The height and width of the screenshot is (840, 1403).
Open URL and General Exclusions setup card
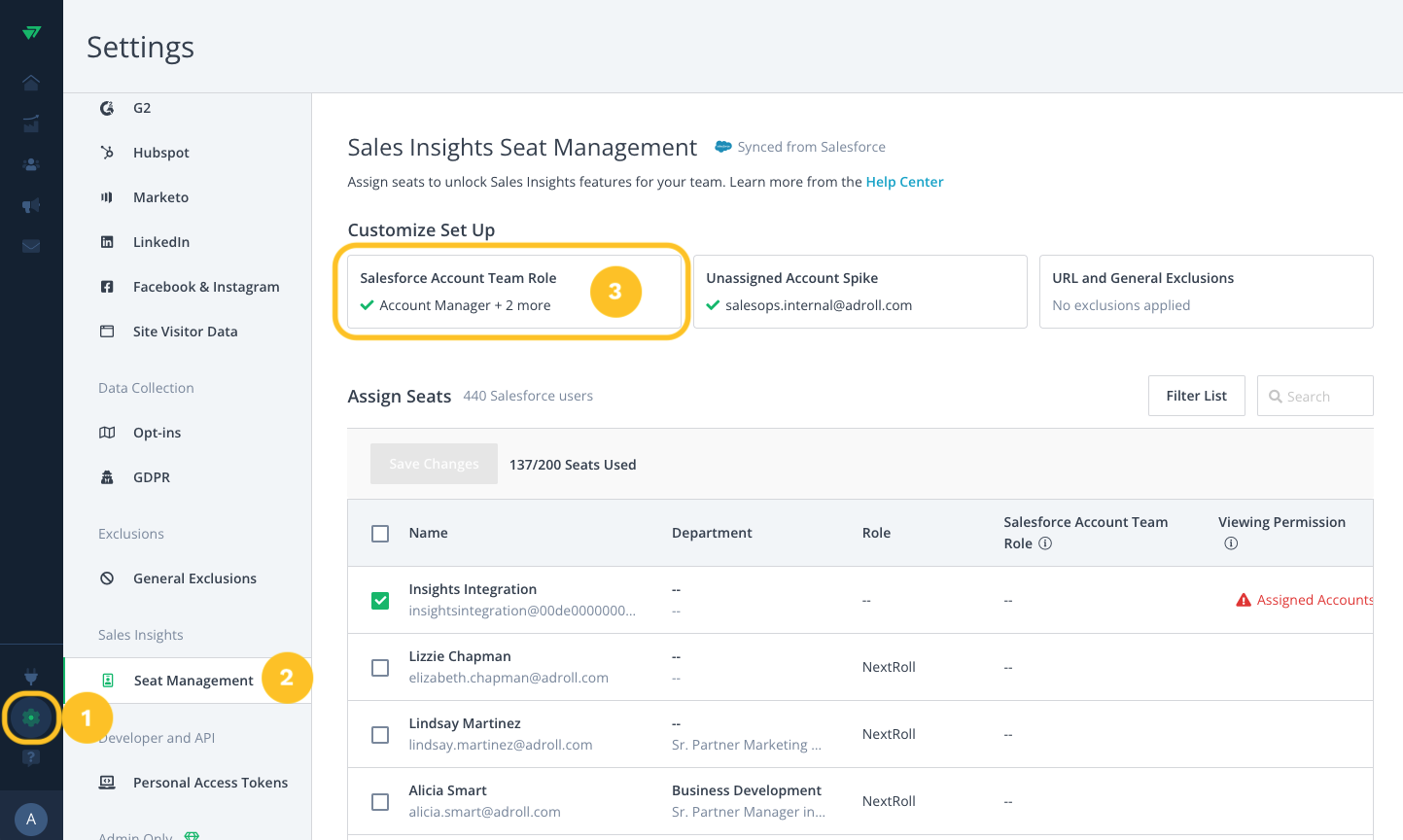1207,292
